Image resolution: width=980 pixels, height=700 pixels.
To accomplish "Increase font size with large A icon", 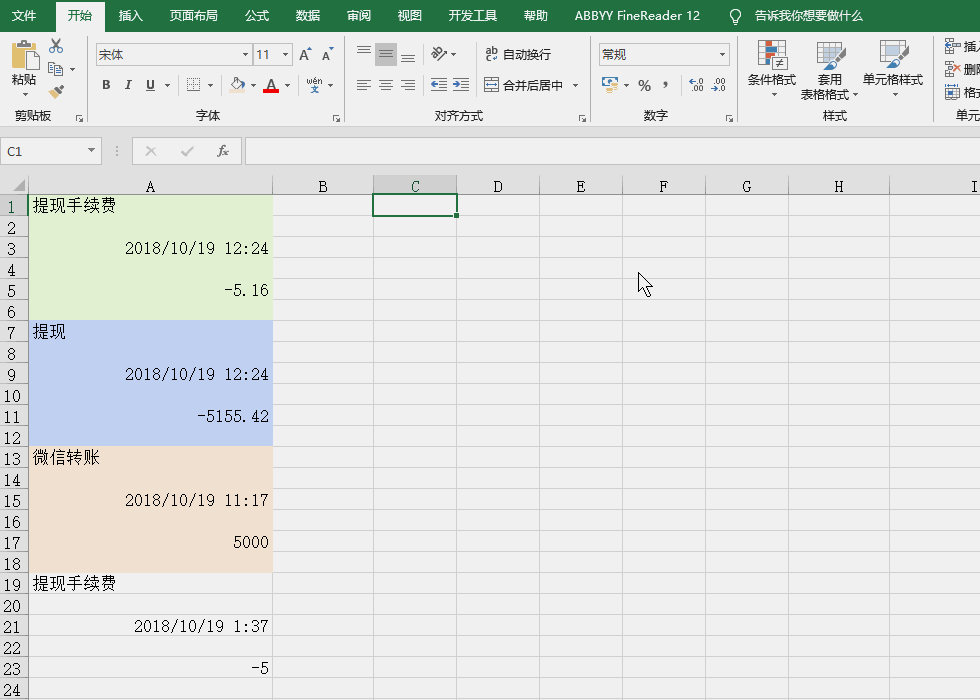I will (x=305, y=54).
